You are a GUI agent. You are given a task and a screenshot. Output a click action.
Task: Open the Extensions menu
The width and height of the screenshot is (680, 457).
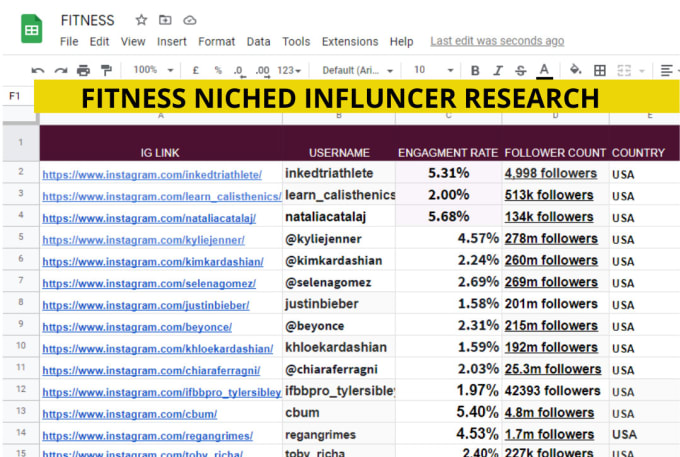pyautogui.click(x=350, y=42)
